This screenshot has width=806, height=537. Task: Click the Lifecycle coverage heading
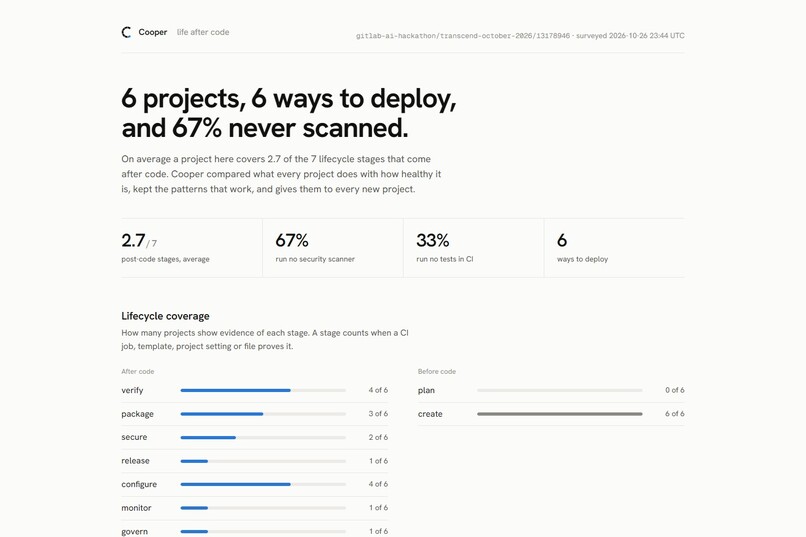(x=166, y=316)
